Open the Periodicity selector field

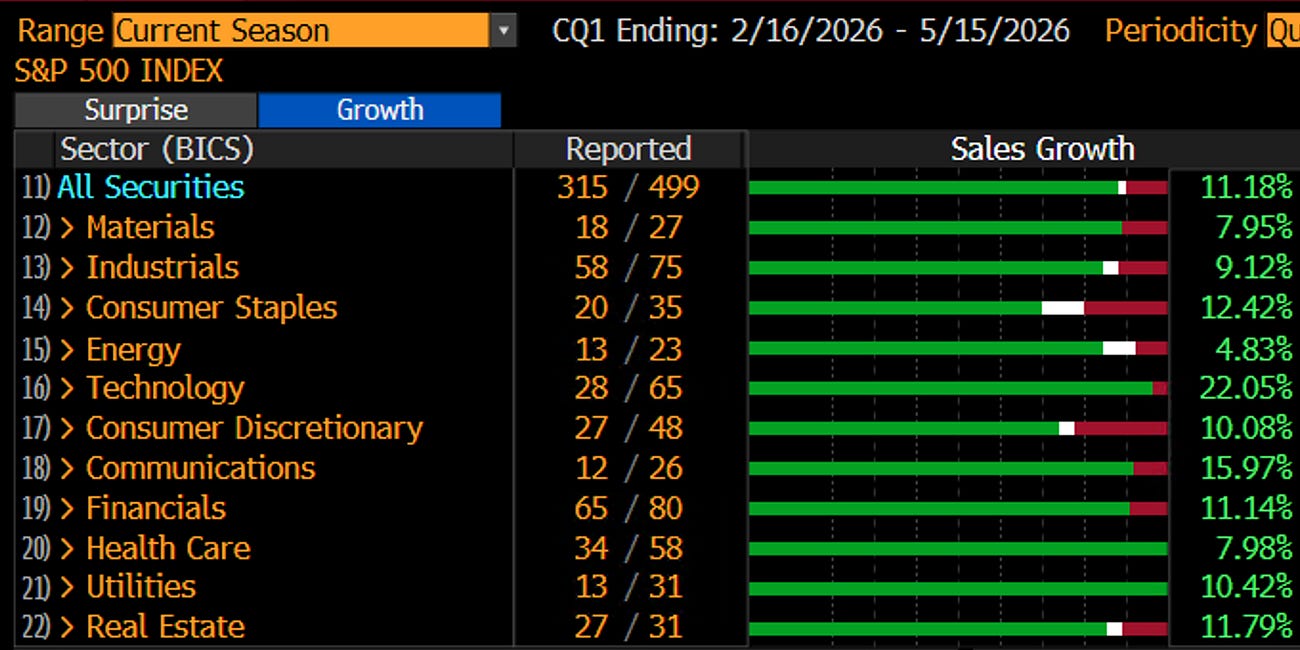[1282, 30]
